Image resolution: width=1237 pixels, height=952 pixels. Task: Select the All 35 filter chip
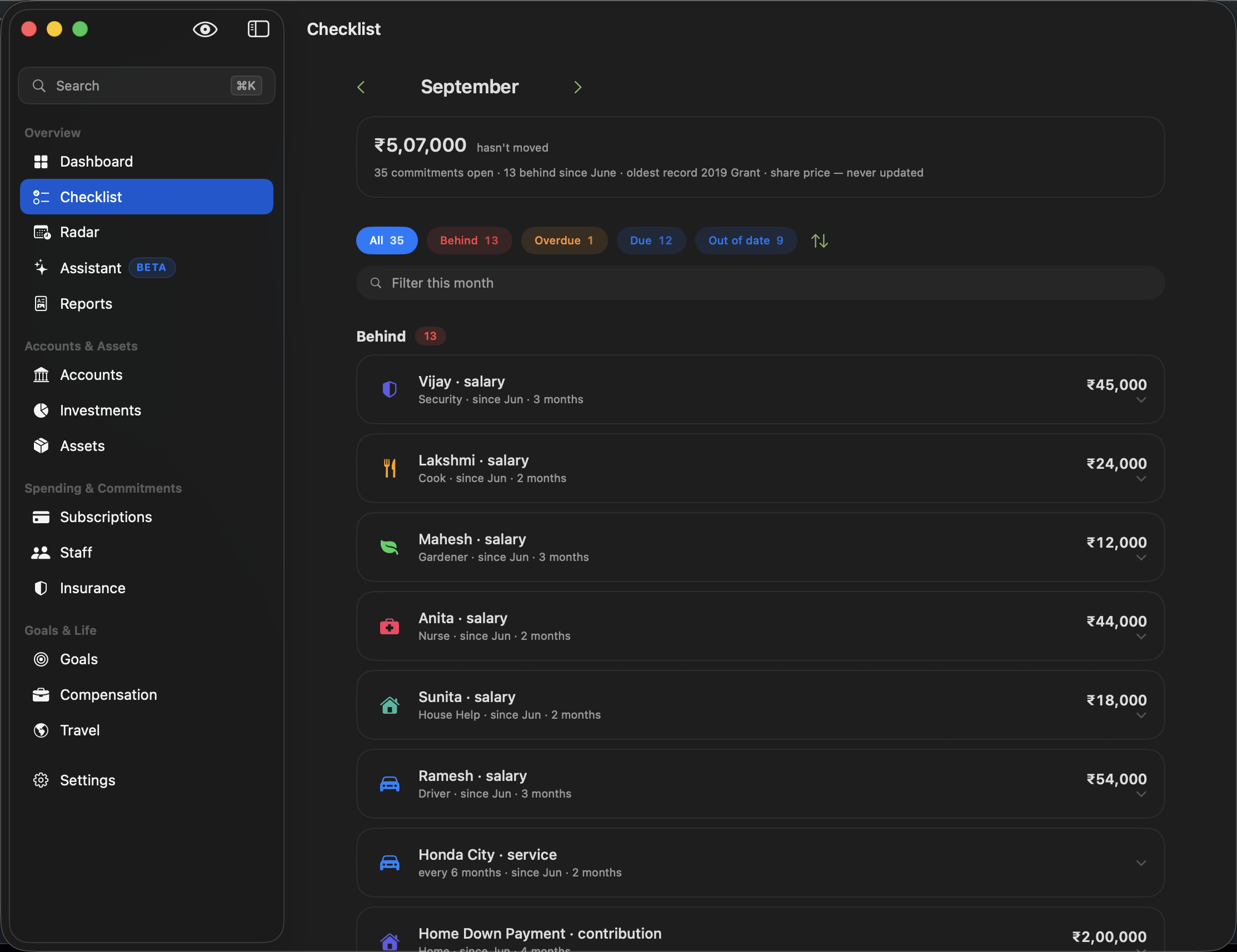(x=387, y=240)
